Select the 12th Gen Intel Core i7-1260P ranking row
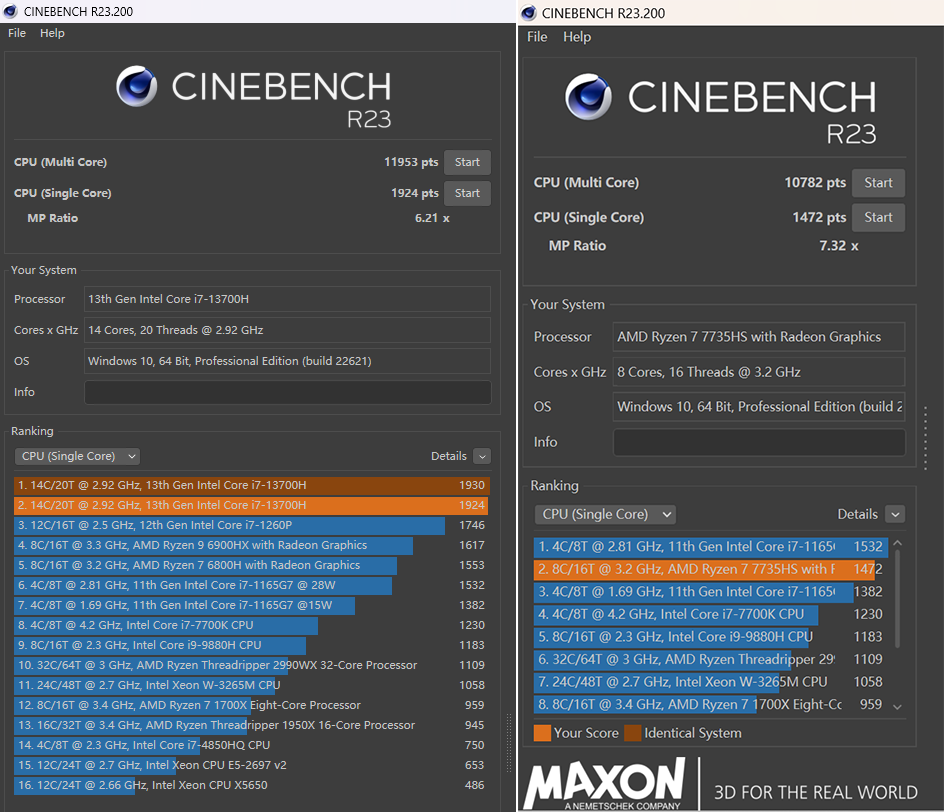This screenshot has height=812, width=944. 252,525
